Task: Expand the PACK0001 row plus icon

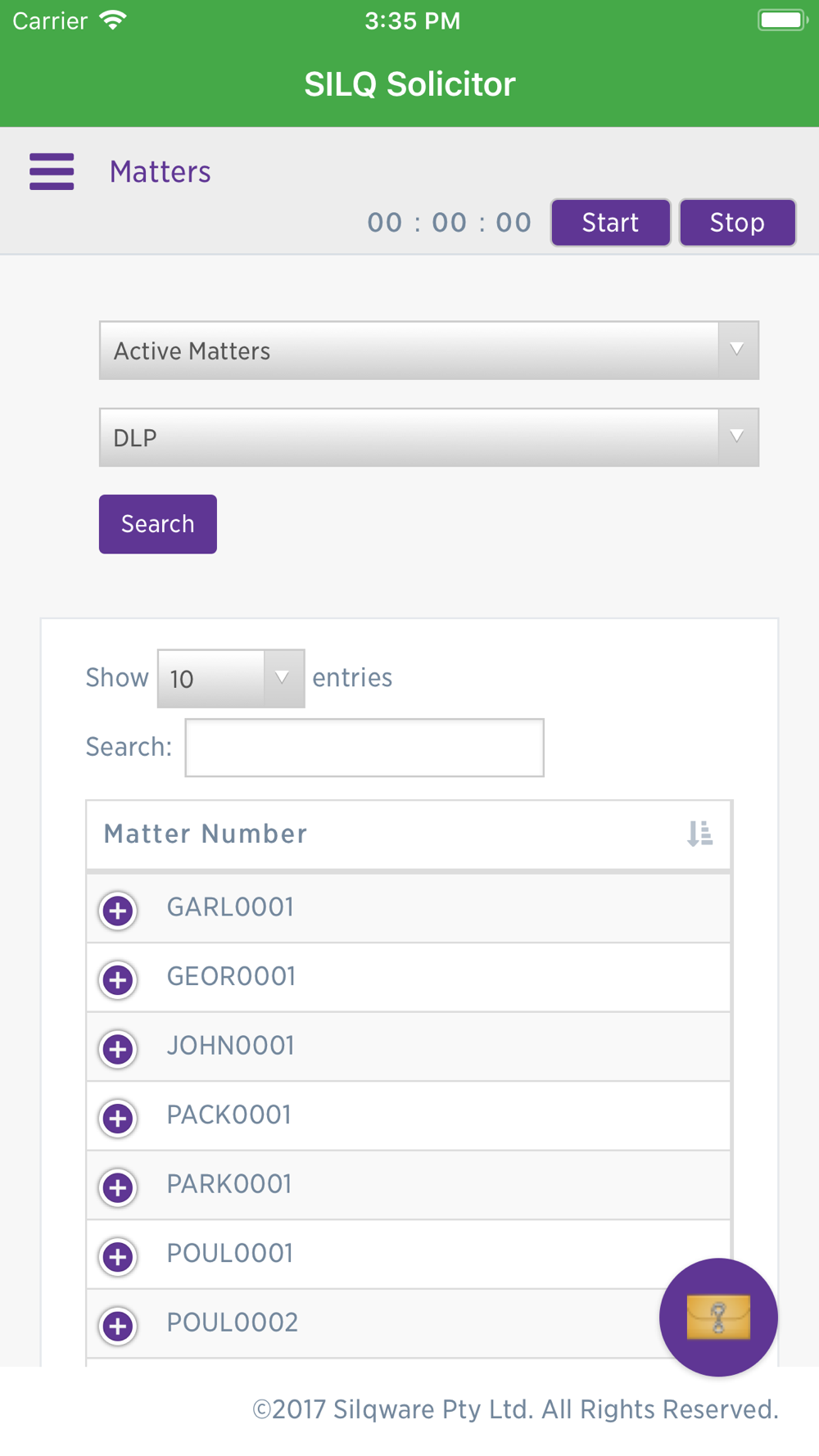Action: pyautogui.click(x=118, y=1118)
